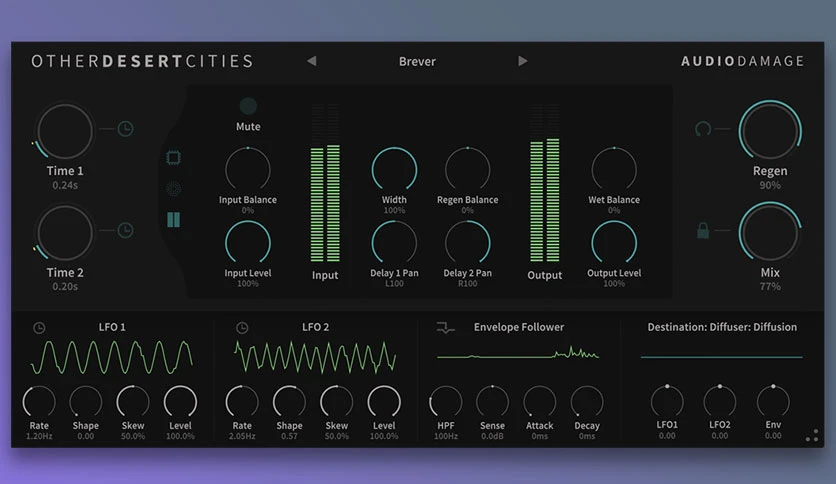
Task: Click the LFO 1 Rate knob
Action: (x=39, y=401)
